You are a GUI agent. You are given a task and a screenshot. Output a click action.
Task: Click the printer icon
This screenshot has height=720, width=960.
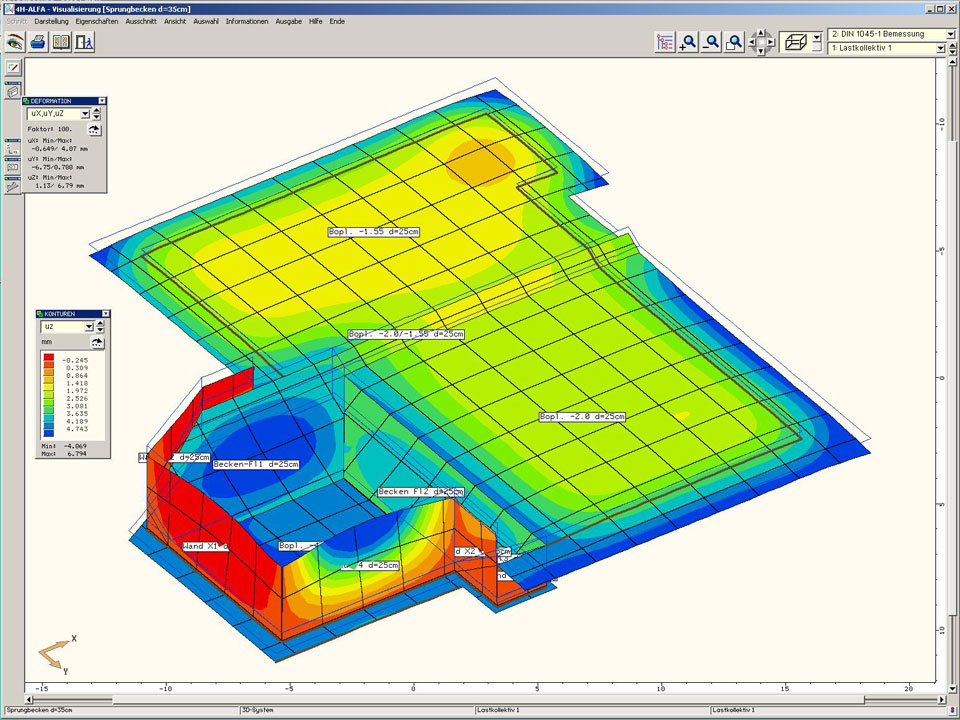(38, 42)
